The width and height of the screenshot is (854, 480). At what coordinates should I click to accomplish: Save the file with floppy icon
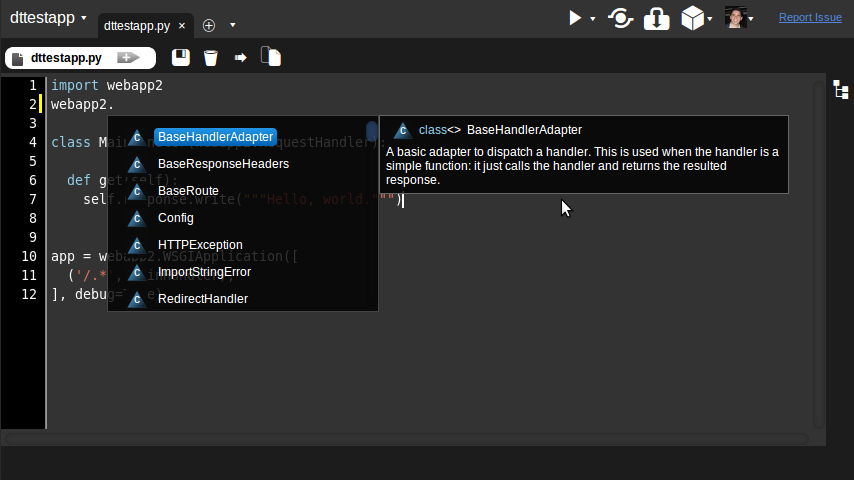pos(181,57)
